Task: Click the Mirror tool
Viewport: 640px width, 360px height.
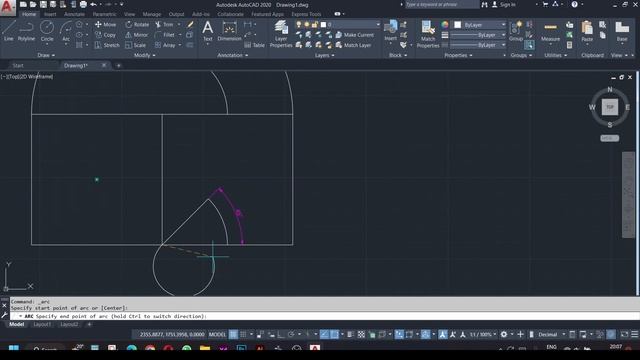Action: tap(136, 35)
